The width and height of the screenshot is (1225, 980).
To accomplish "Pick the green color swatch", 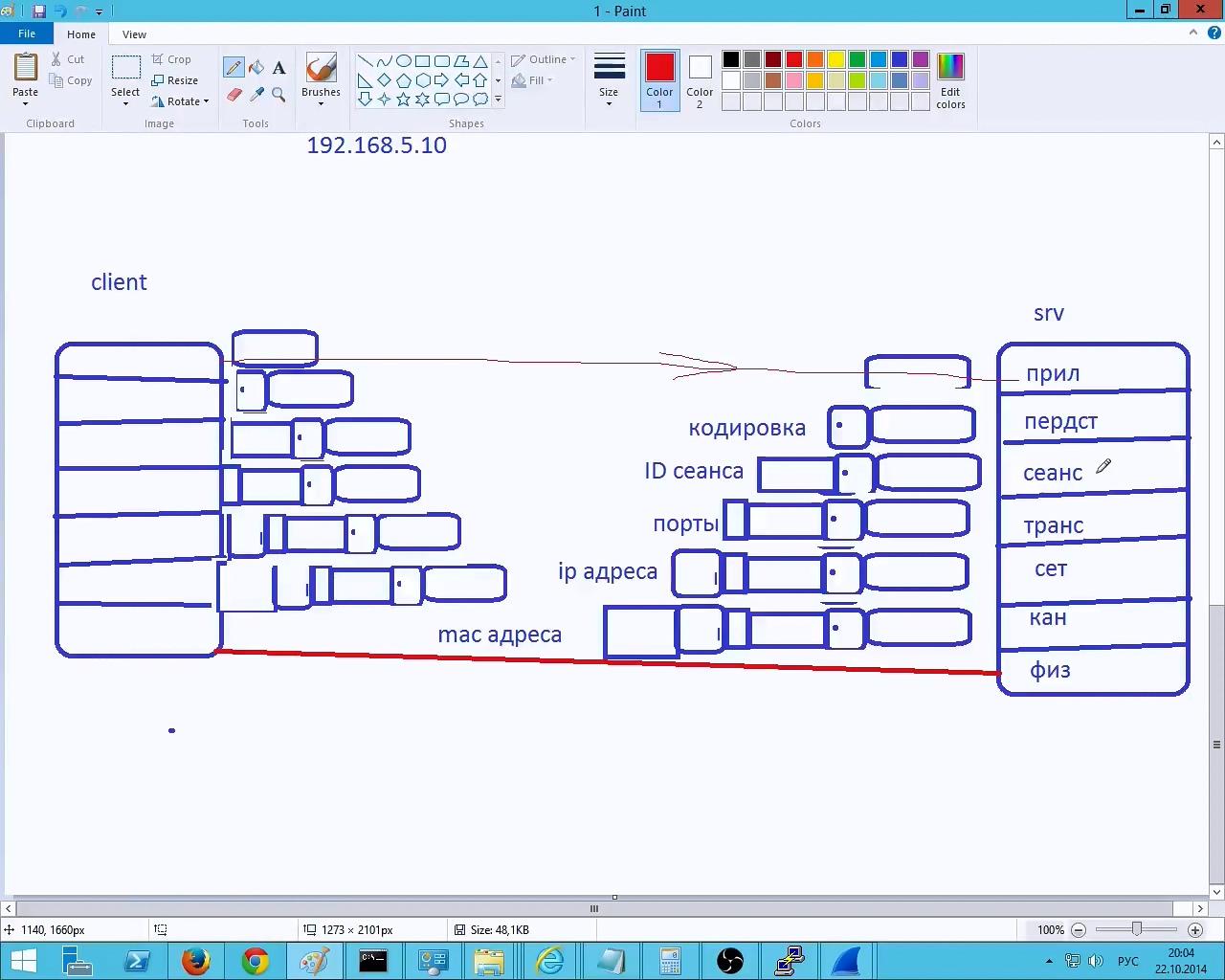I will pyautogui.click(x=857, y=59).
